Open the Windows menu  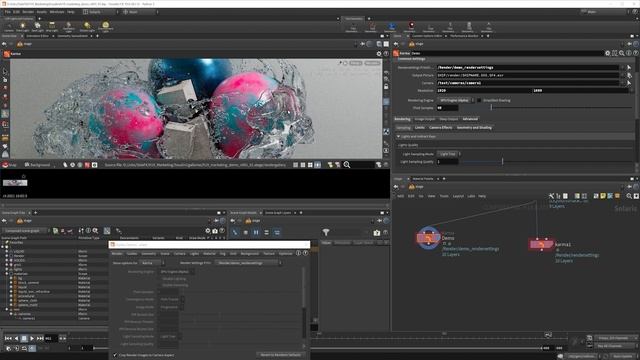[57, 12]
